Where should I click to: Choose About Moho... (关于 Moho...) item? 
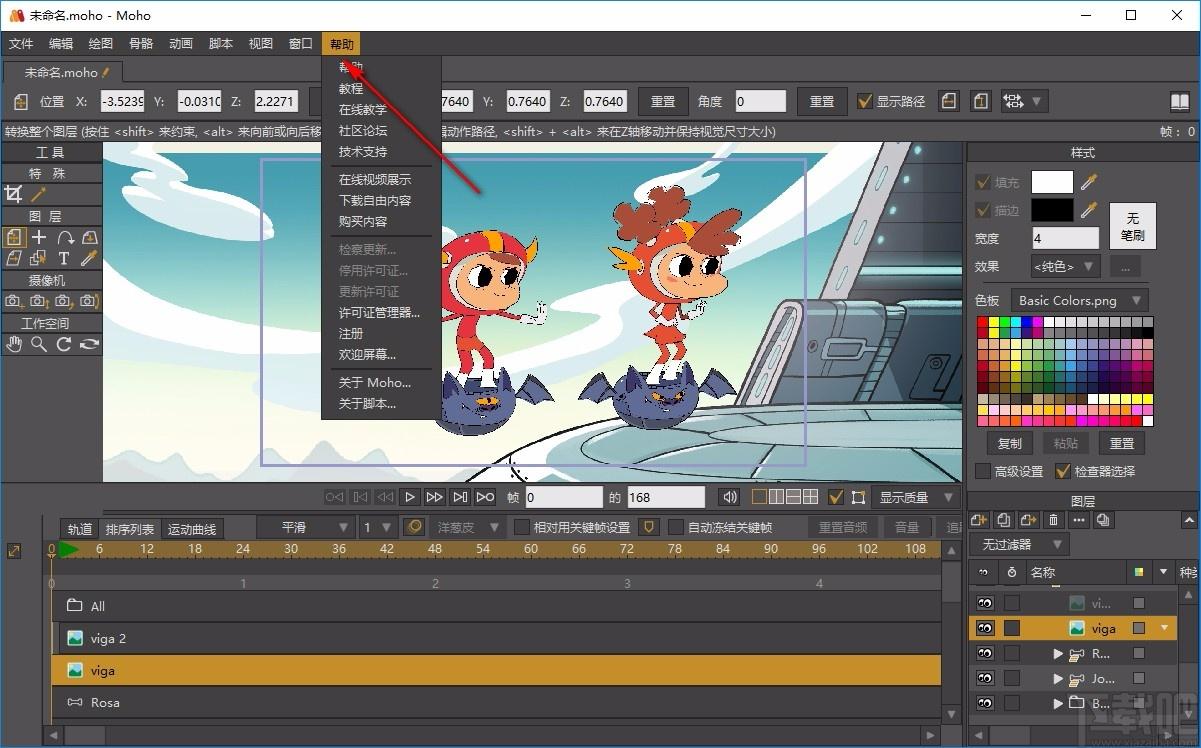click(x=375, y=383)
